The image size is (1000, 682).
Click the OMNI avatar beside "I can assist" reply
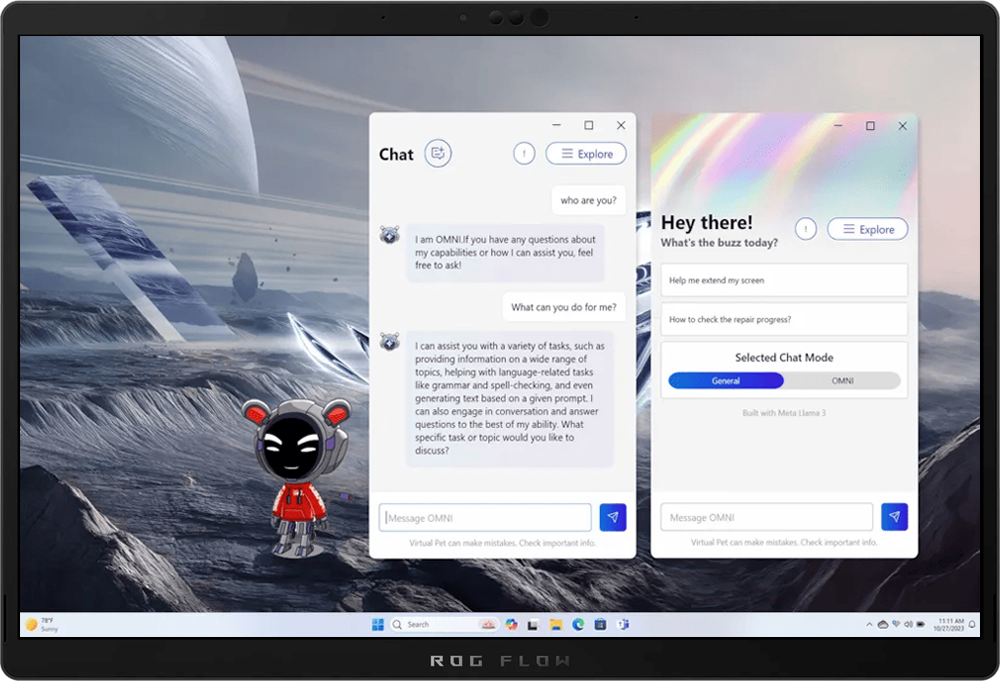point(390,342)
